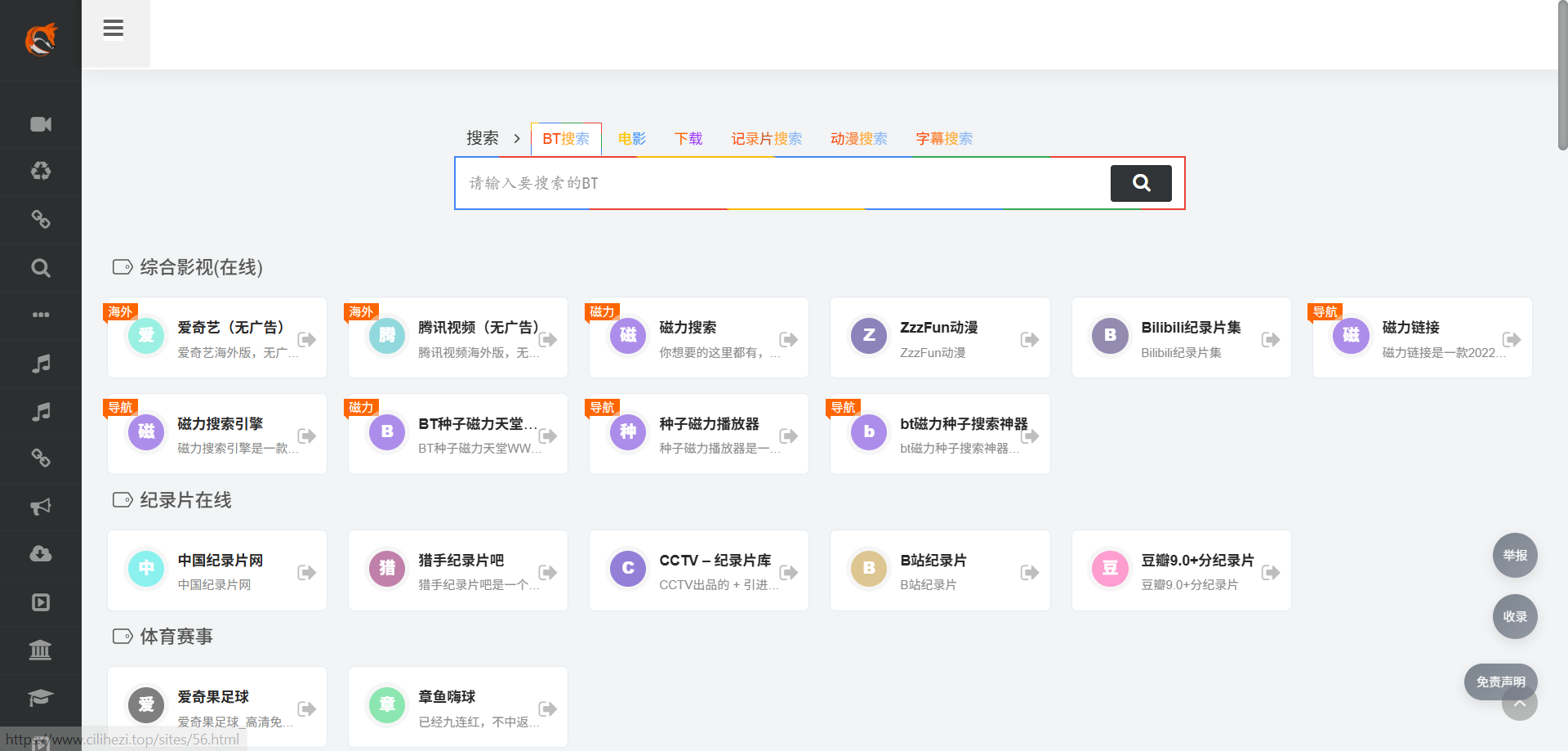
Task: Open the bank building sidebar category
Action: pyautogui.click(x=41, y=650)
